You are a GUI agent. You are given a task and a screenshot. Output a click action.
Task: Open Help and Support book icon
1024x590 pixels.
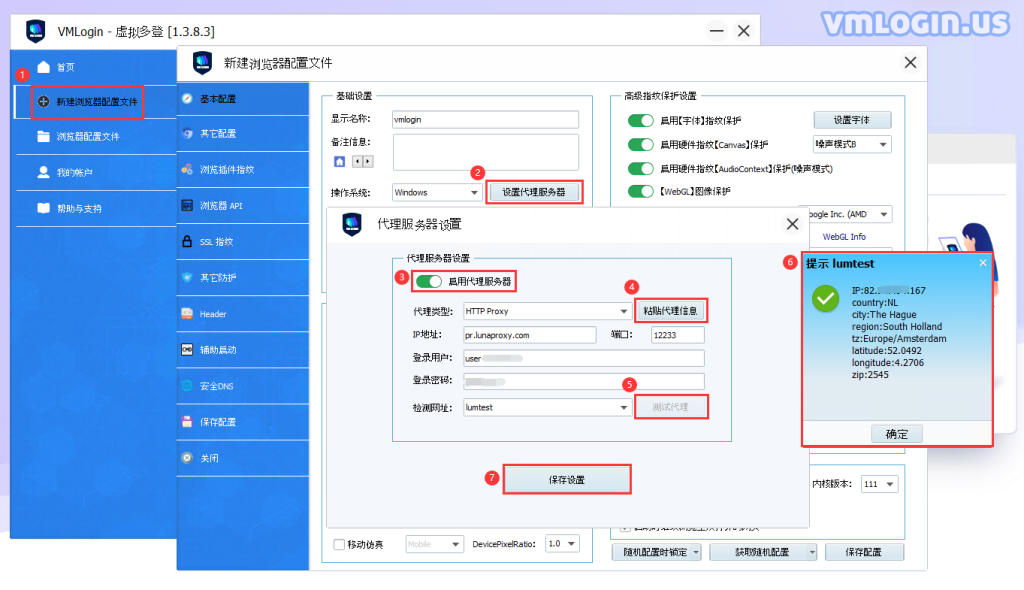tap(44, 208)
